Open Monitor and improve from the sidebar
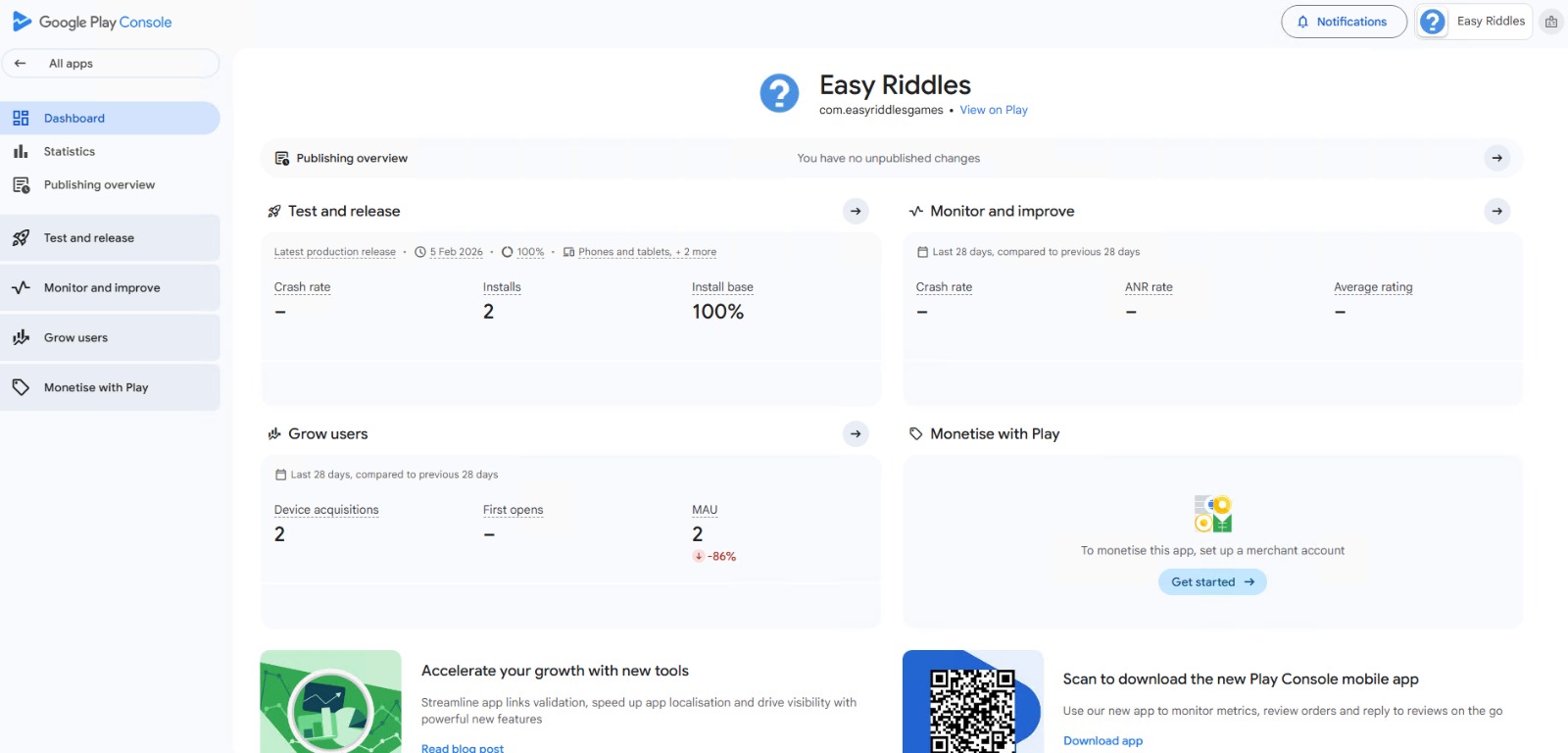Screen dimensions: 1568x753 click(101, 287)
